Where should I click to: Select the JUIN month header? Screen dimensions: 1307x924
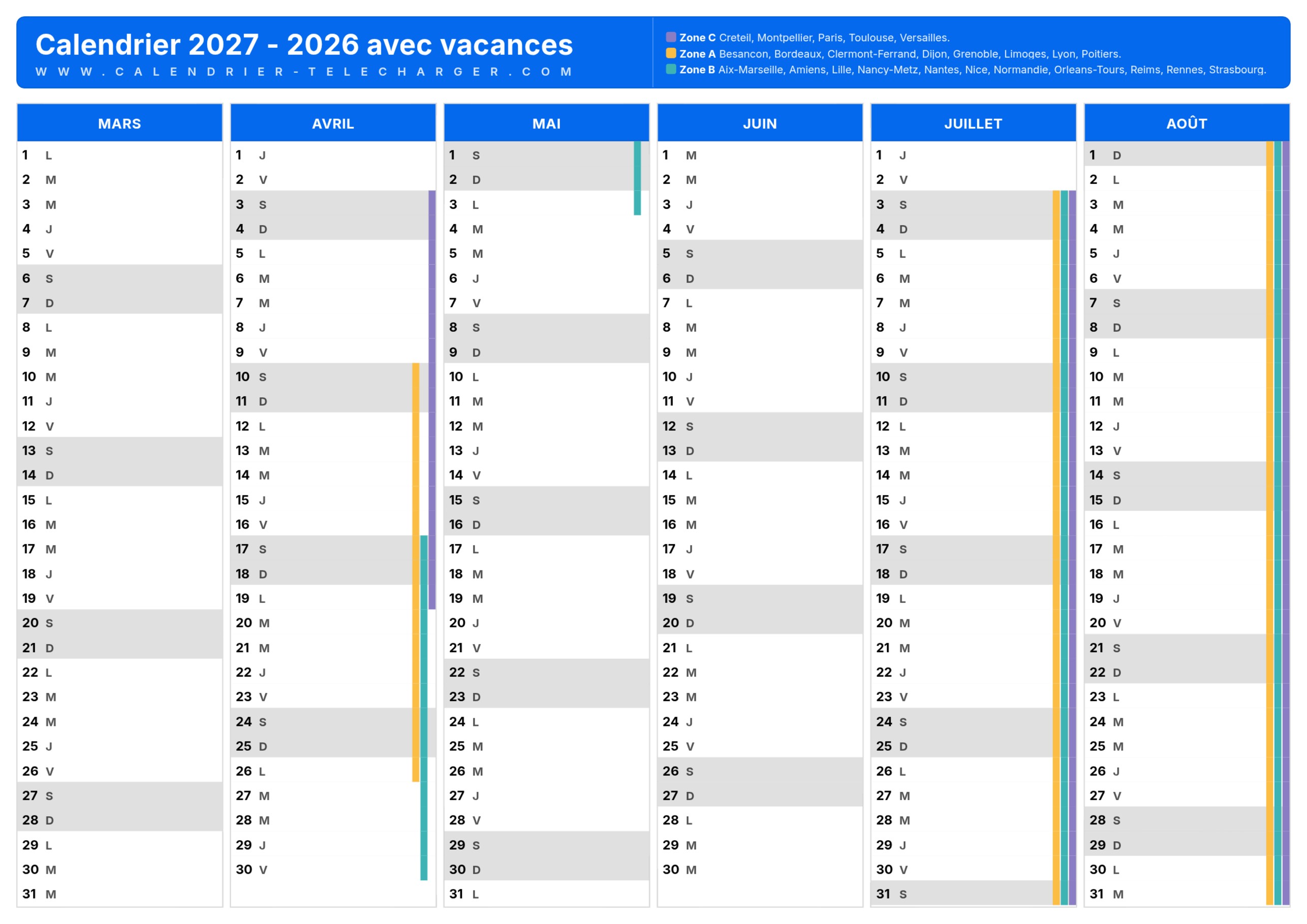coord(760,123)
